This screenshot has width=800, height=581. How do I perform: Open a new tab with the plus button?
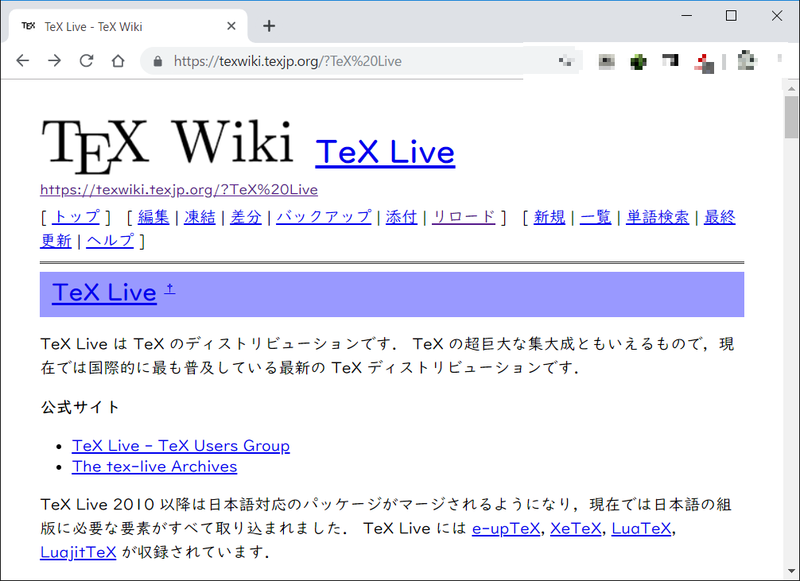[x=269, y=26]
